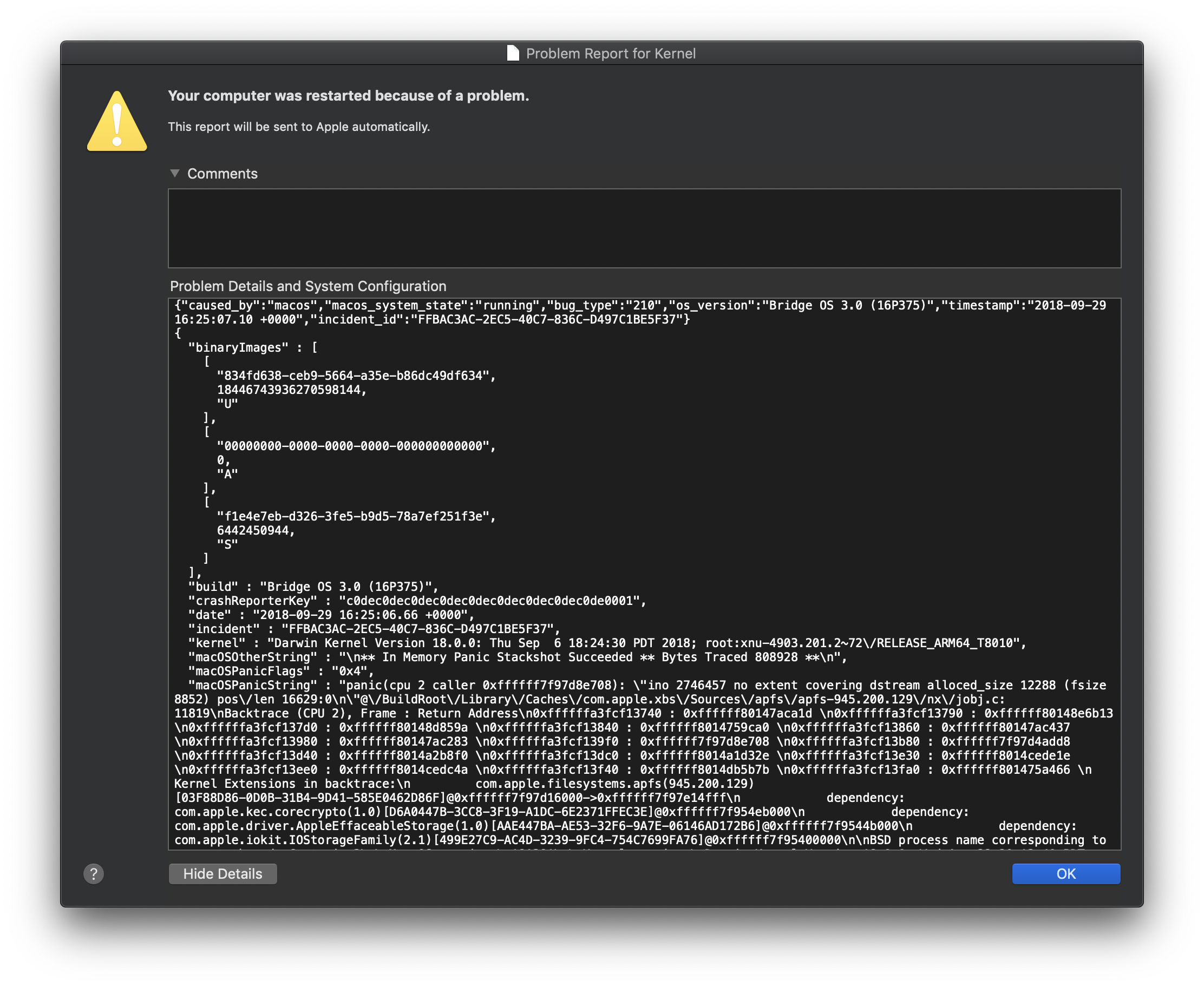The width and height of the screenshot is (1204, 987).
Task: Click the "Your computer was restarted" heading
Action: pyautogui.click(x=348, y=96)
